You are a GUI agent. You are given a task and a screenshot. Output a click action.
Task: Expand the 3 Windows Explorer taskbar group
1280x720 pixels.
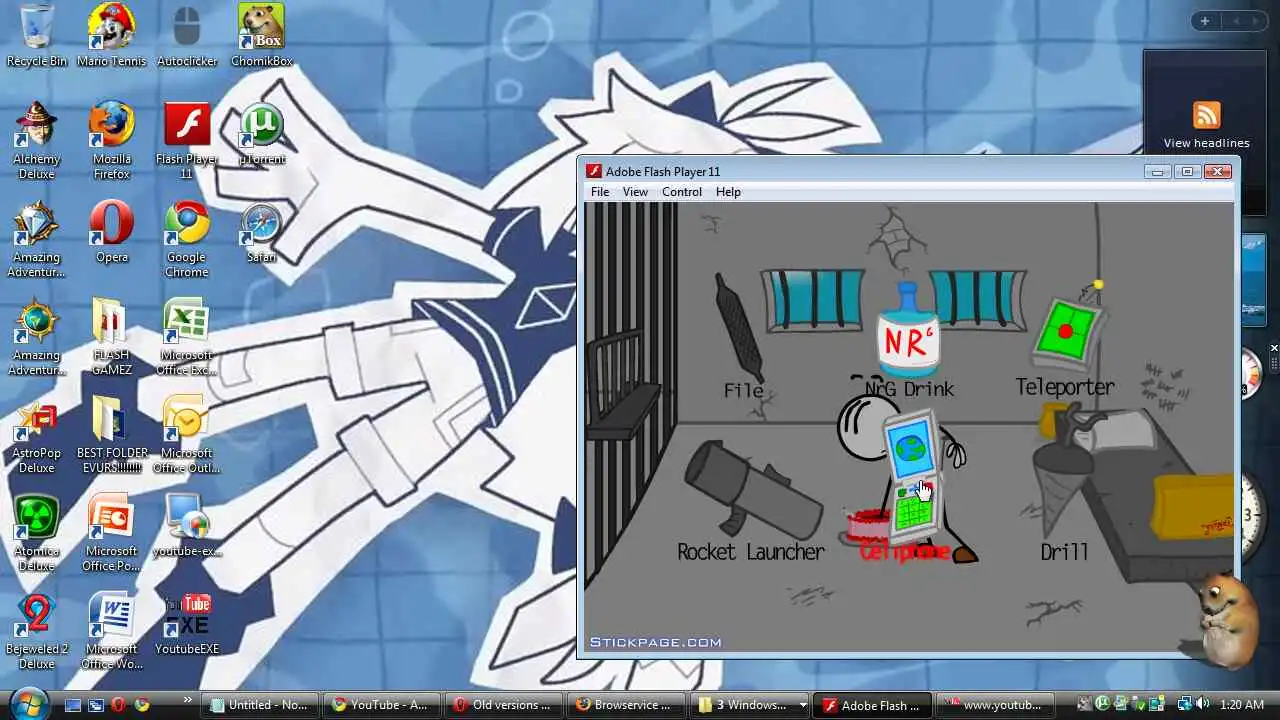(751, 705)
